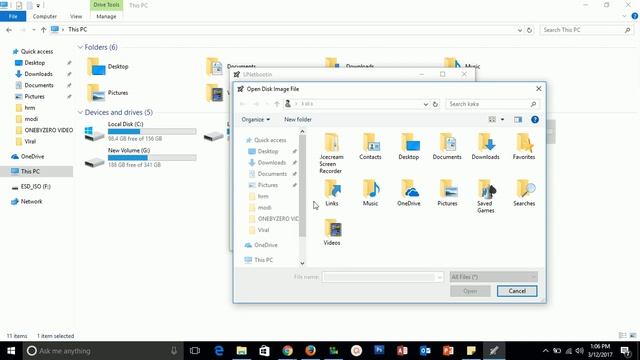Open Task View on taskbar
The width and height of the screenshot is (640, 360).
(195, 351)
